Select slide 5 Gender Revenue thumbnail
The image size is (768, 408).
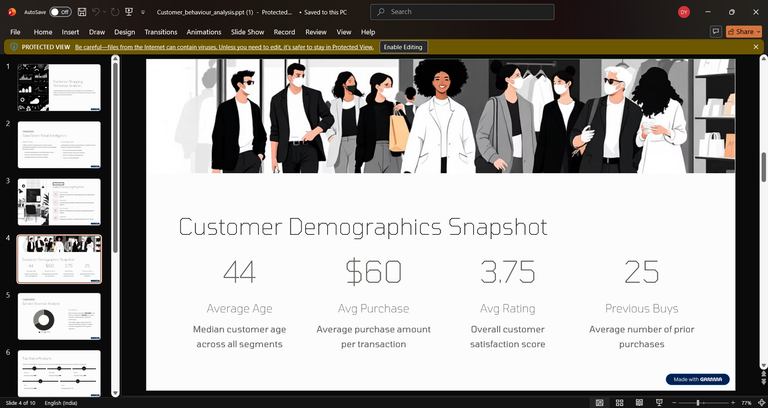tap(59, 316)
